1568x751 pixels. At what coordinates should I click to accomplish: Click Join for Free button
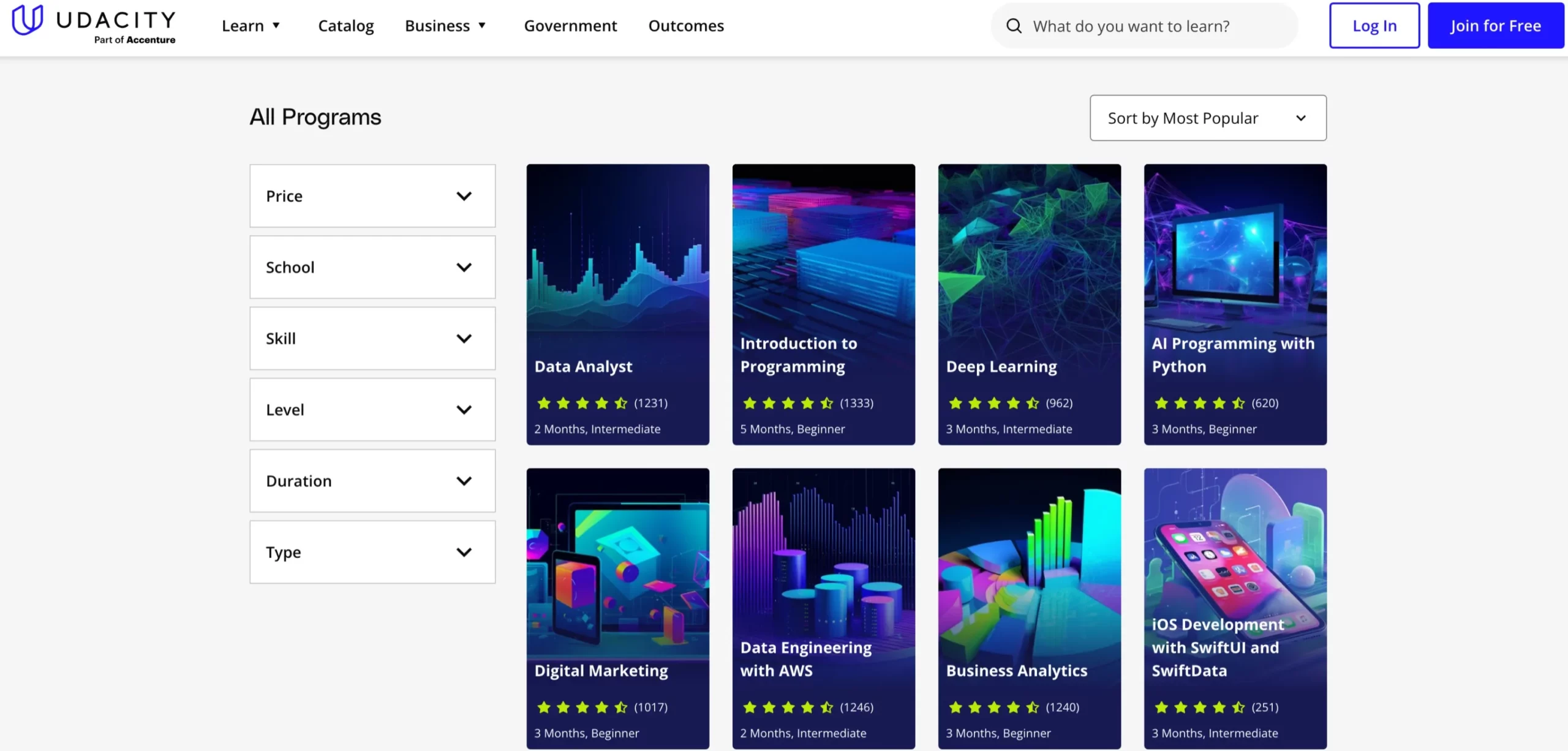point(1496,26)
